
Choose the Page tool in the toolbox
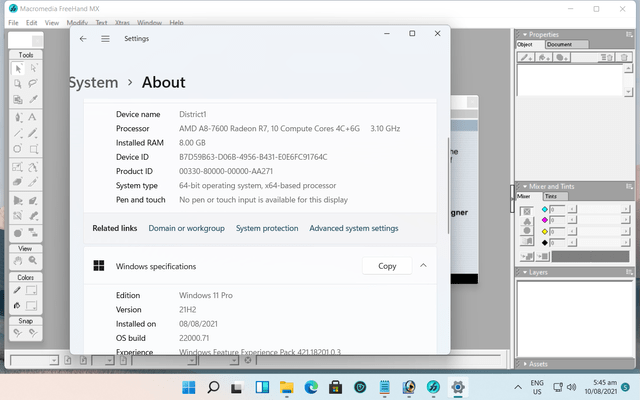pyautogui.click(x=18, y=84)
